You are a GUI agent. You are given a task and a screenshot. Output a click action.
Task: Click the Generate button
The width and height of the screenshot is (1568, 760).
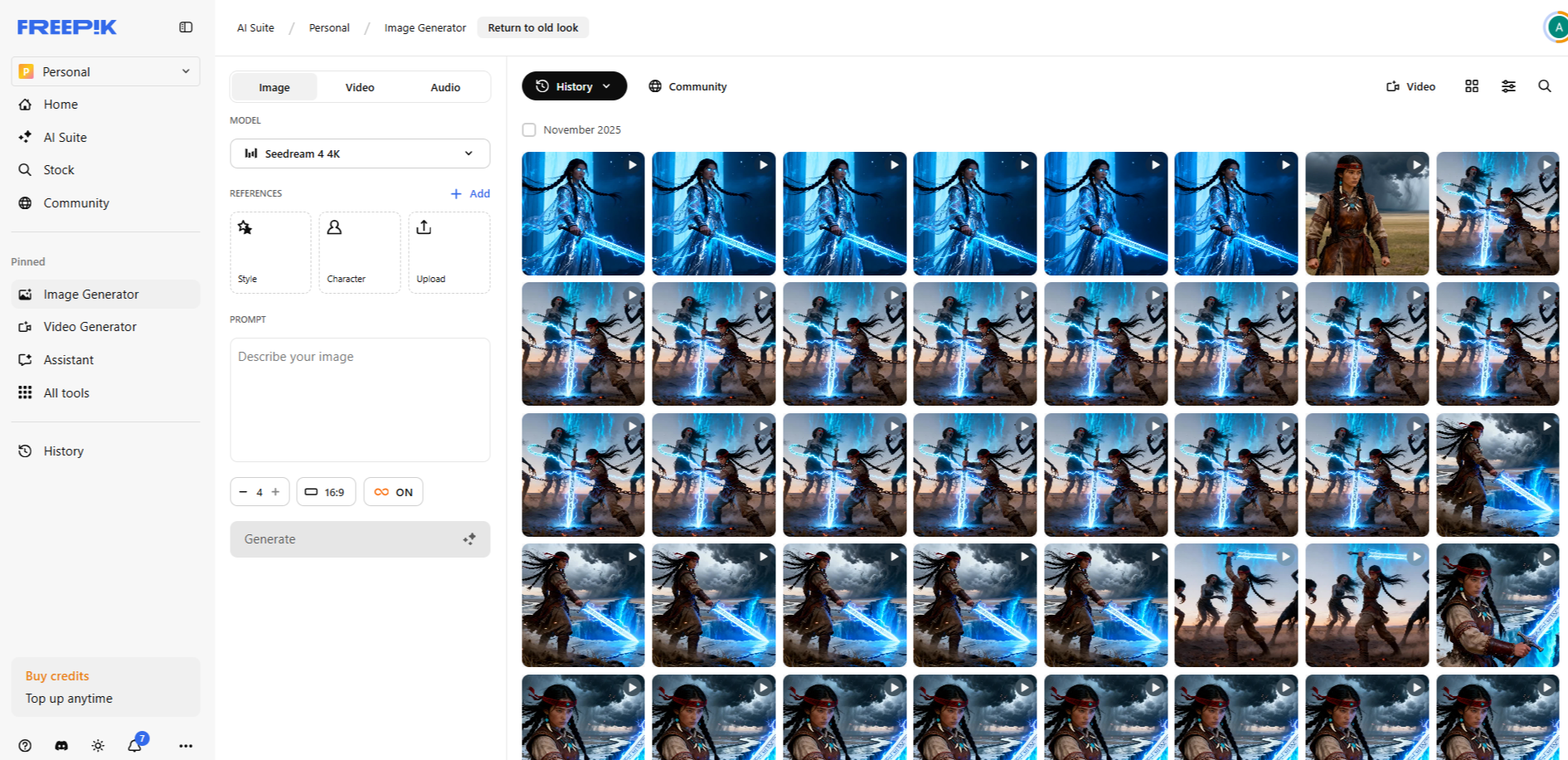pos(360,539)
